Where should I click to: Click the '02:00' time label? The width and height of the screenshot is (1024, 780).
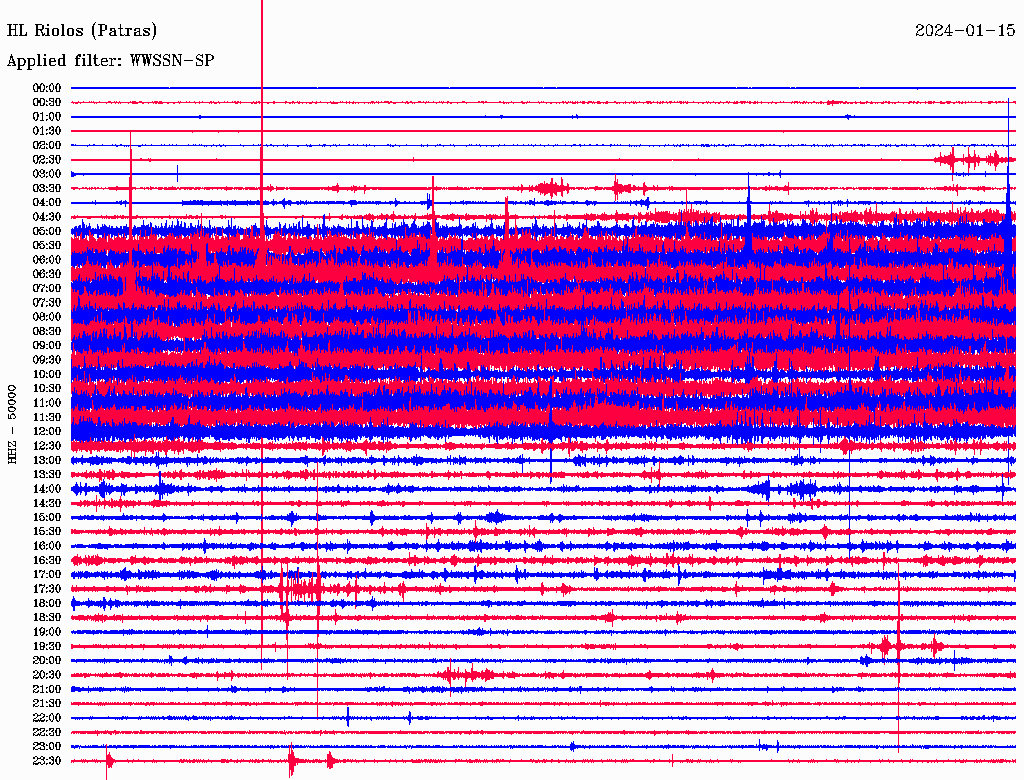[x=47, y=146]
